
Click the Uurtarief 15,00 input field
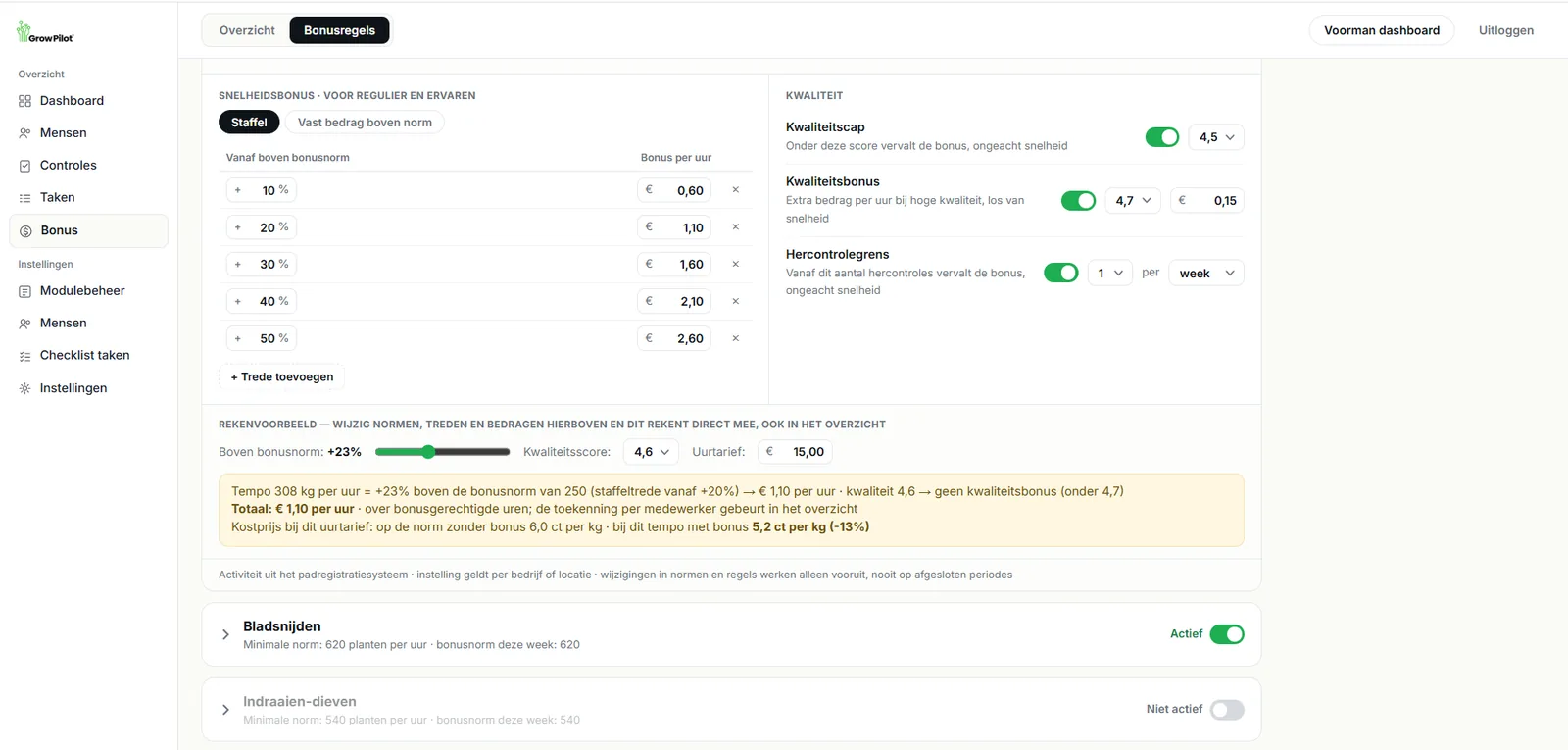click(x=795, y=452)
